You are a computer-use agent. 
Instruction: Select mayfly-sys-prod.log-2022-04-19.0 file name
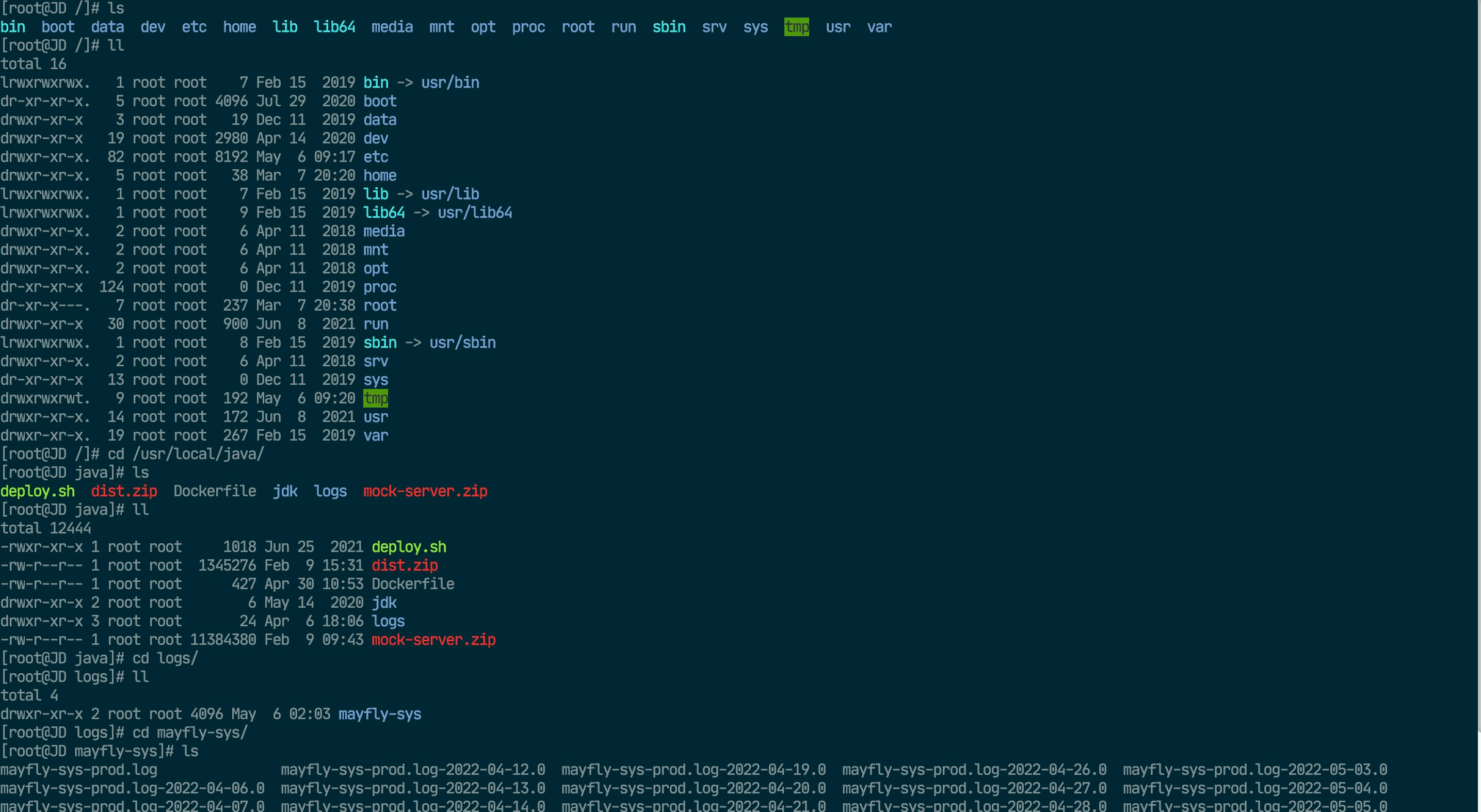tap(693, 770)
